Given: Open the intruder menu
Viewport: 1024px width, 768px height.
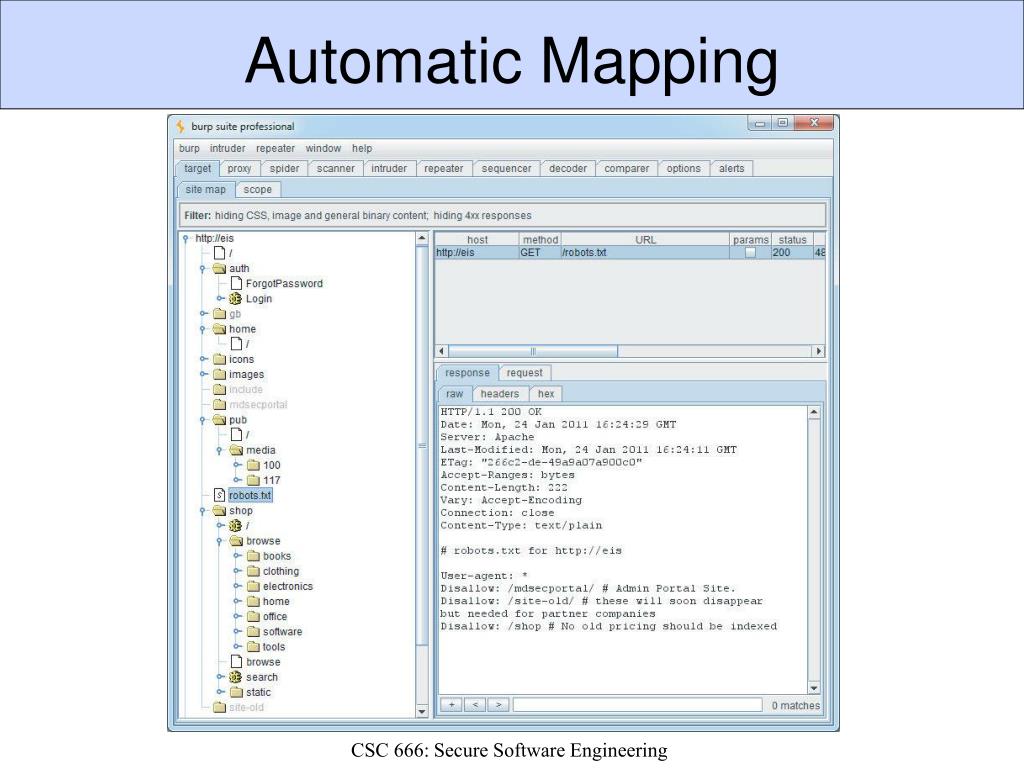Looking at the screenshot, I should tap(227, 148).
